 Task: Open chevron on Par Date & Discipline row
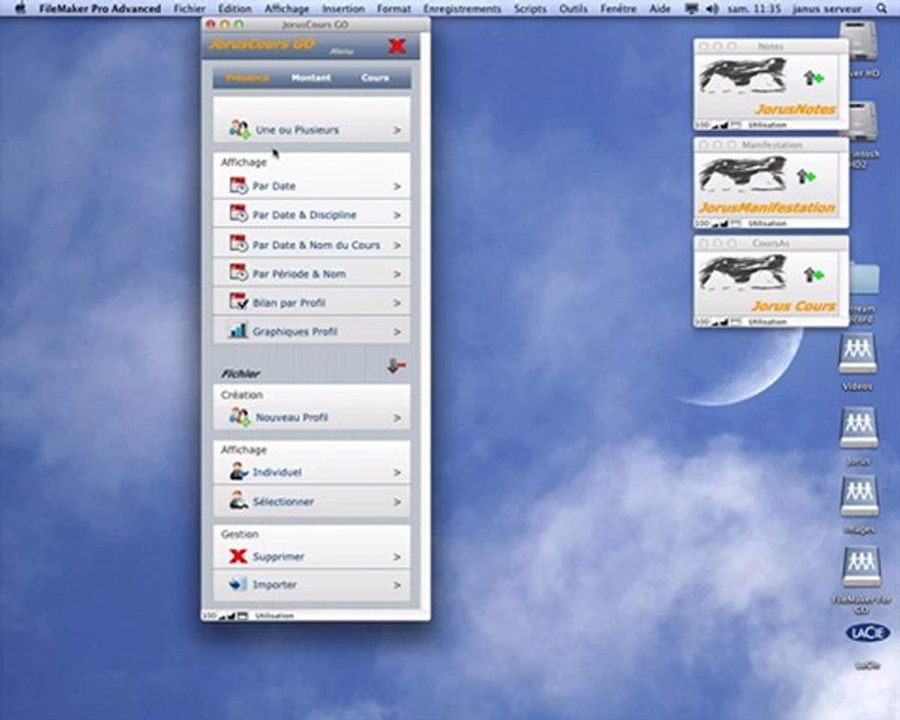click(x=397, y=215)
